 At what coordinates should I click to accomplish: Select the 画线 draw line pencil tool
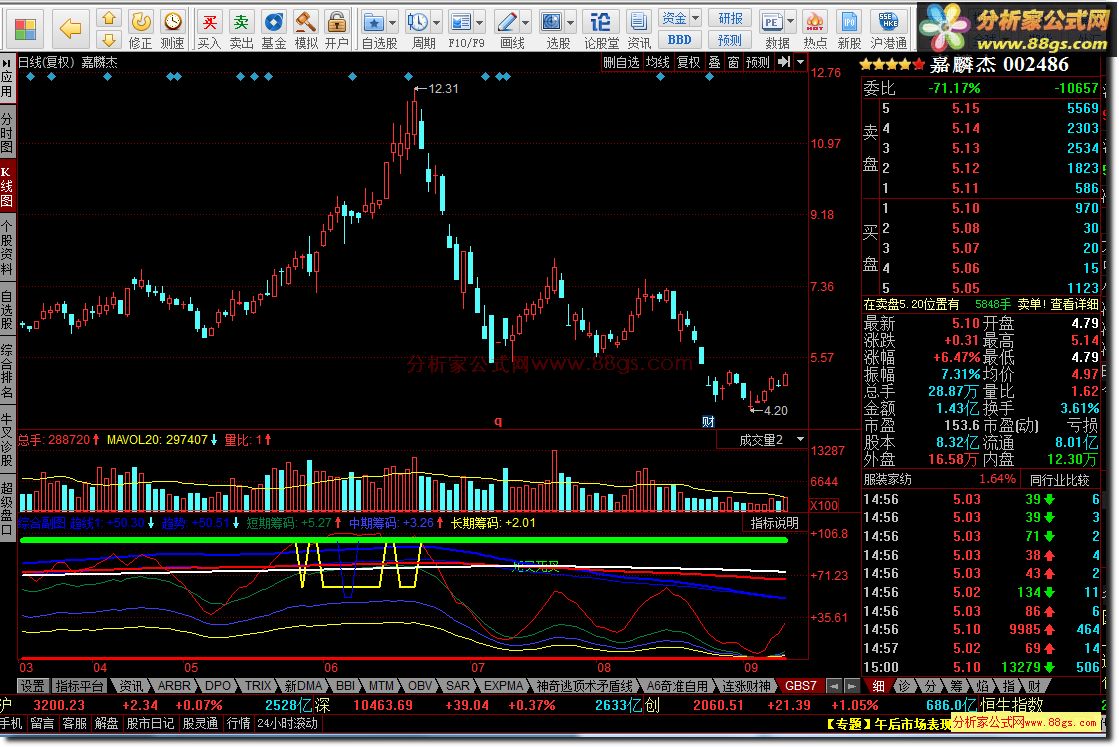(x=507, y=22)
